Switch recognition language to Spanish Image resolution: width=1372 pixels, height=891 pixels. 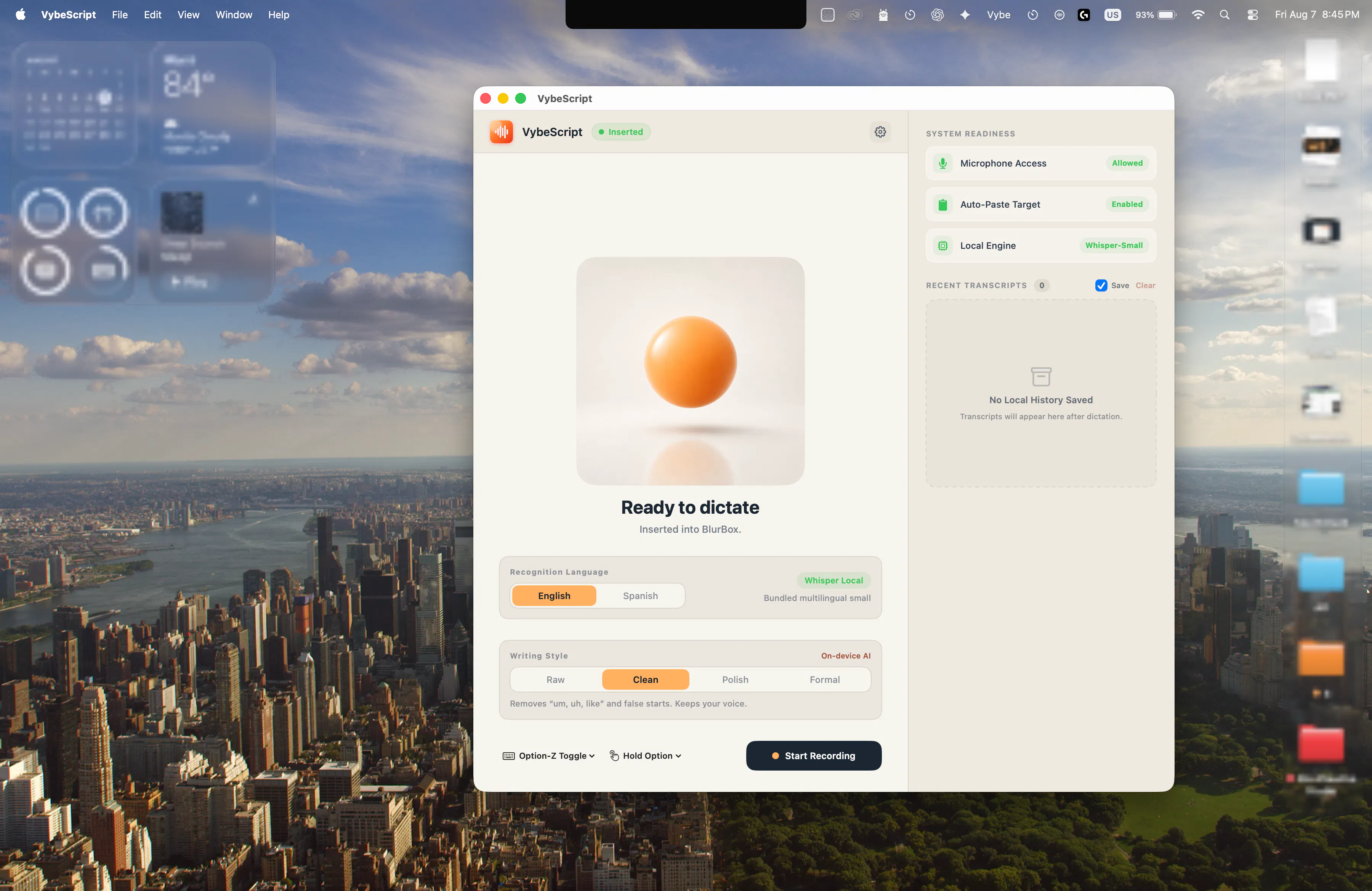640,596
